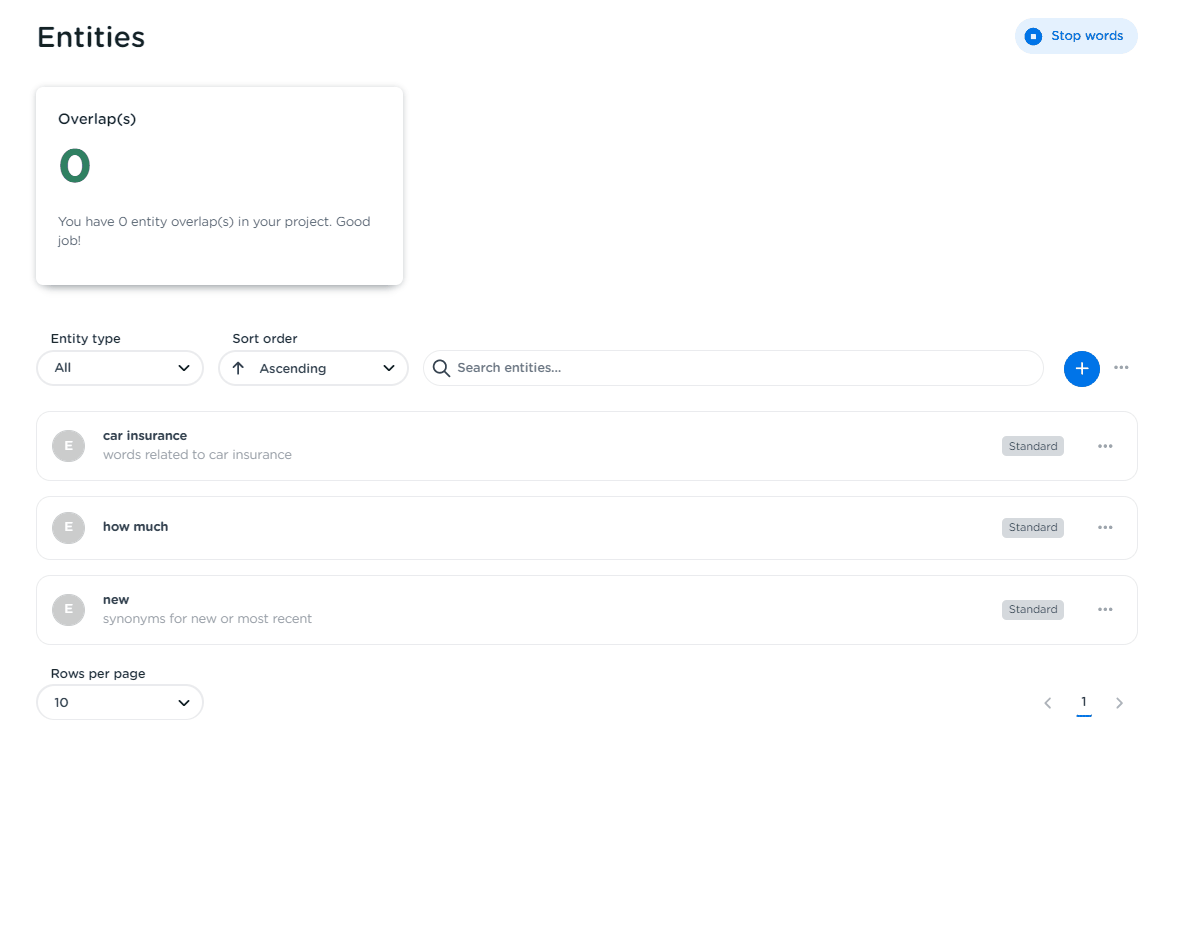Open three-dot menu for car insurance entity

coord(1104,446)
